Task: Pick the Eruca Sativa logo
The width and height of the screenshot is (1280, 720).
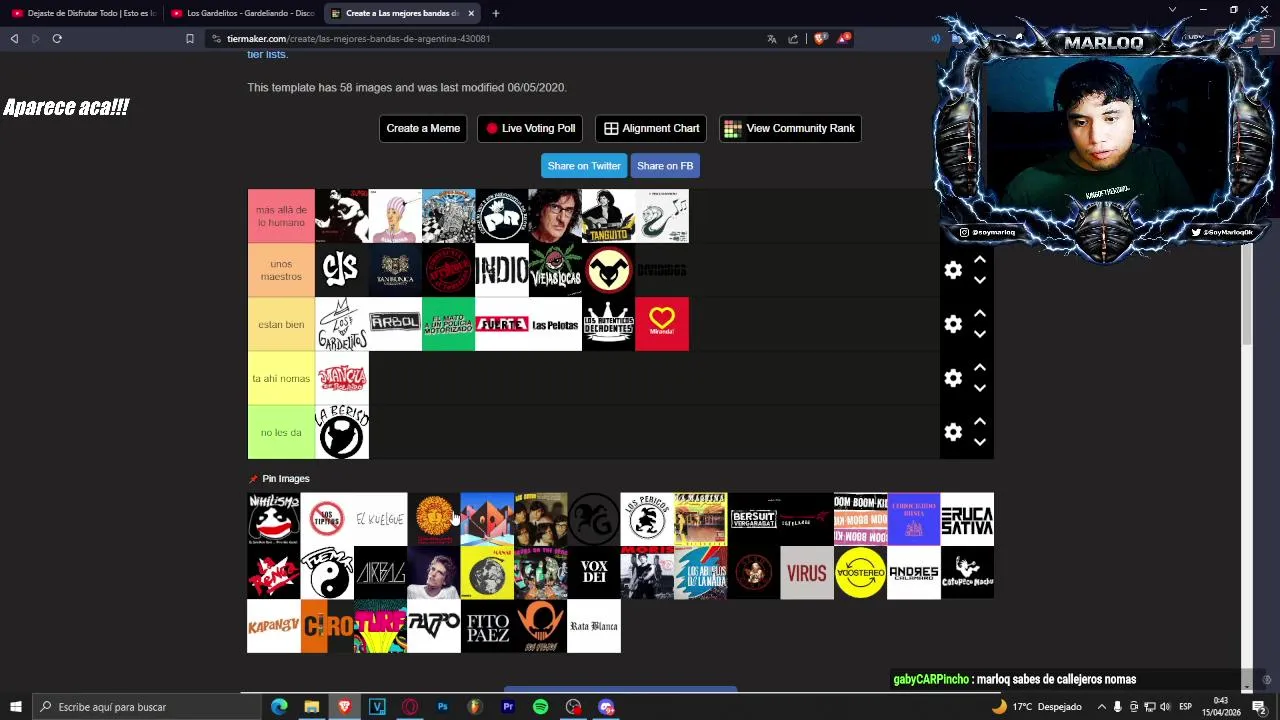Action: tap(967, 519)
